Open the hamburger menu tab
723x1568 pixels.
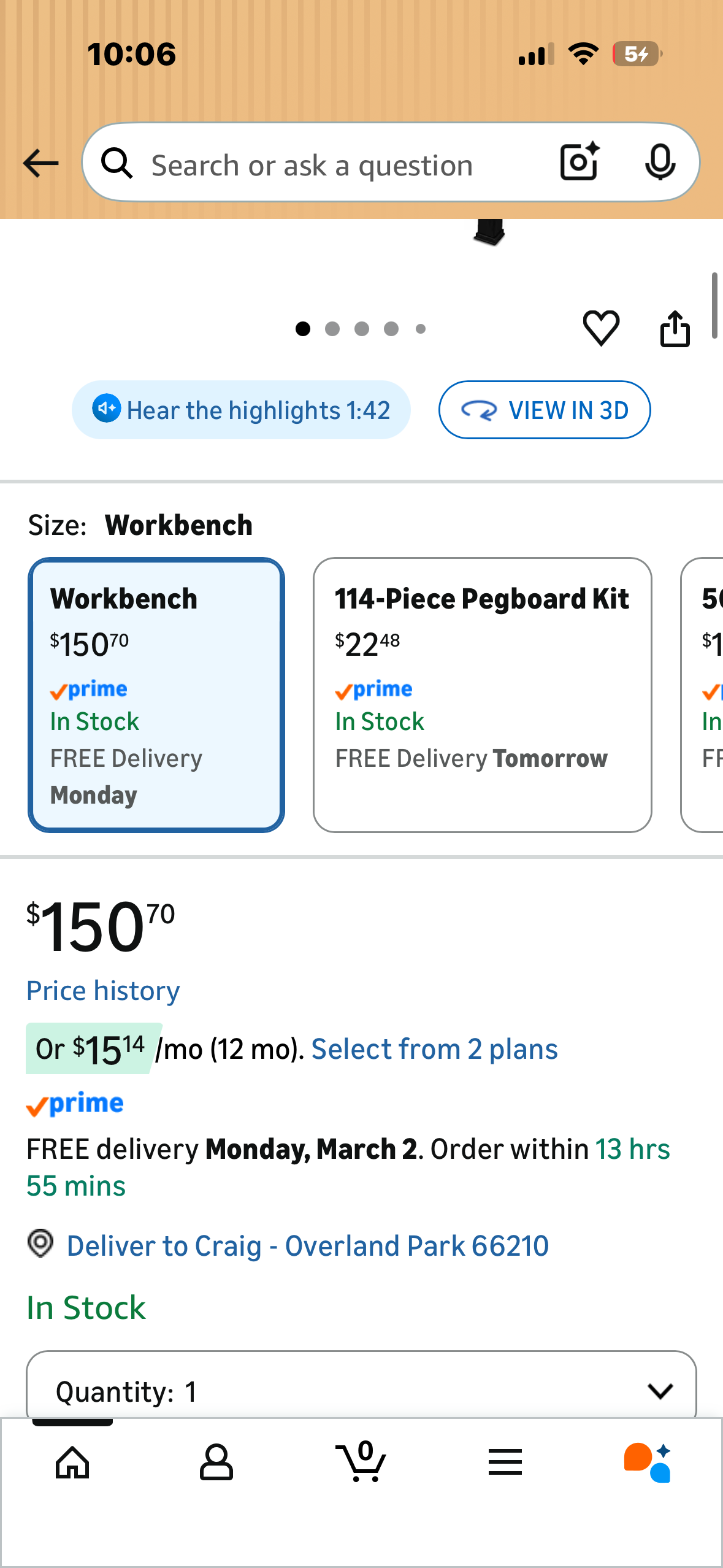[x=505, y=1462]
